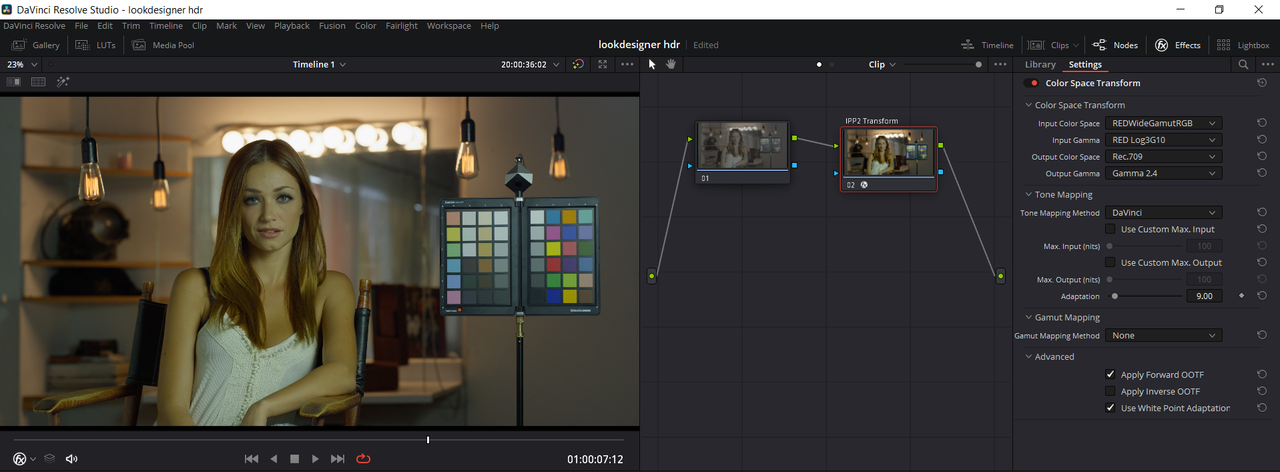
Task: Reset Input Color Space setting
Action: click(1262, 123)
